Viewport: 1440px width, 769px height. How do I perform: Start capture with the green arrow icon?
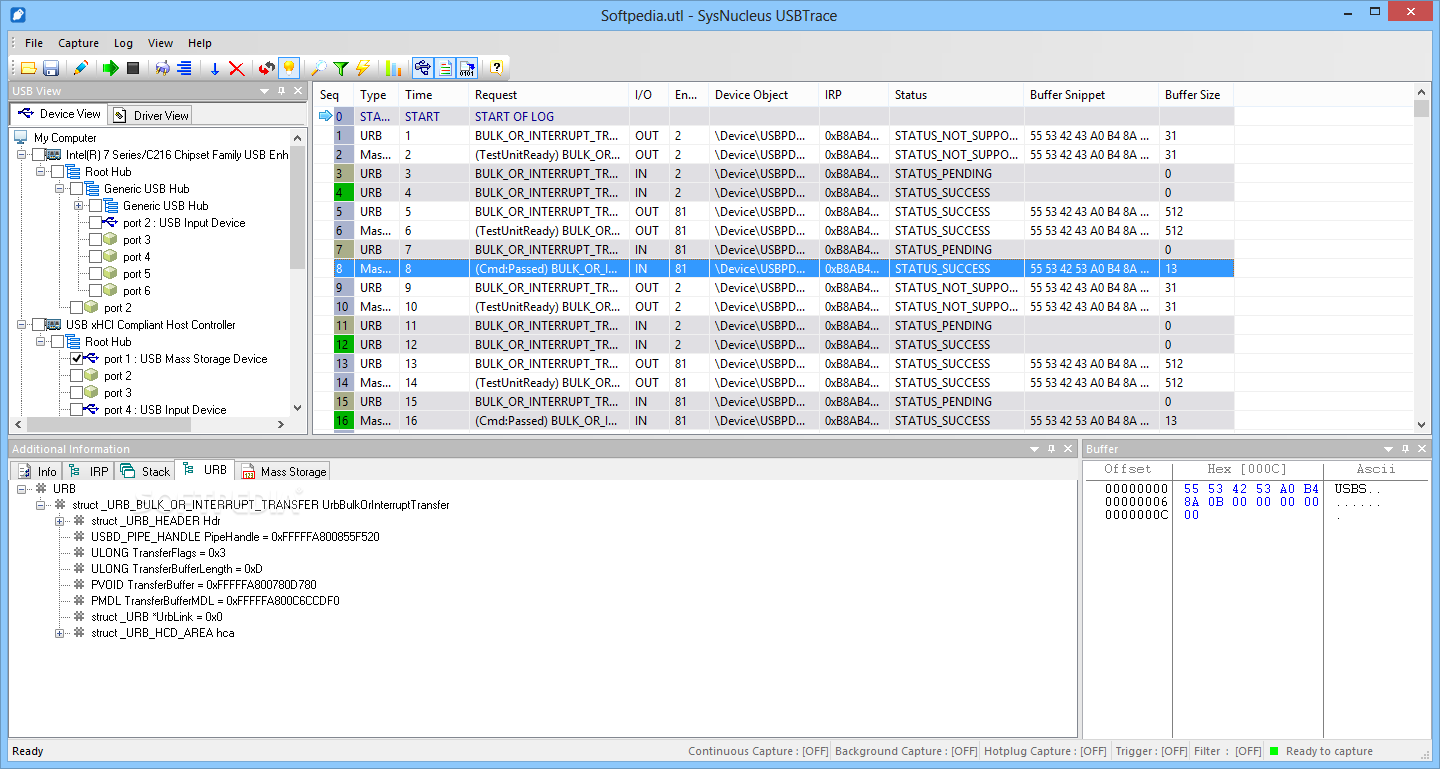click(111, 68)
